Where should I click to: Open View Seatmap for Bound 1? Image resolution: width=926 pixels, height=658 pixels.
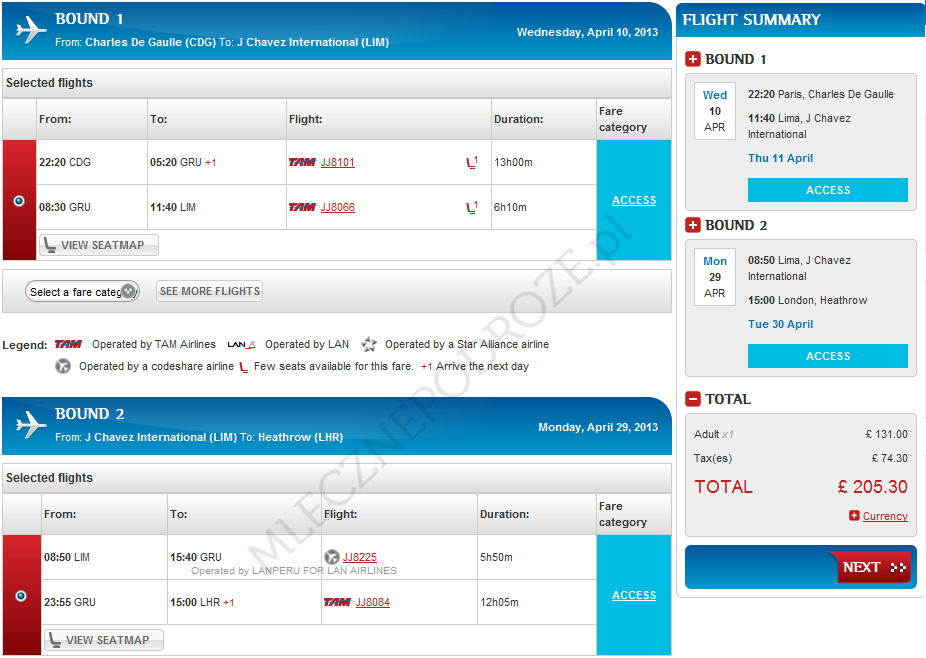99,245
